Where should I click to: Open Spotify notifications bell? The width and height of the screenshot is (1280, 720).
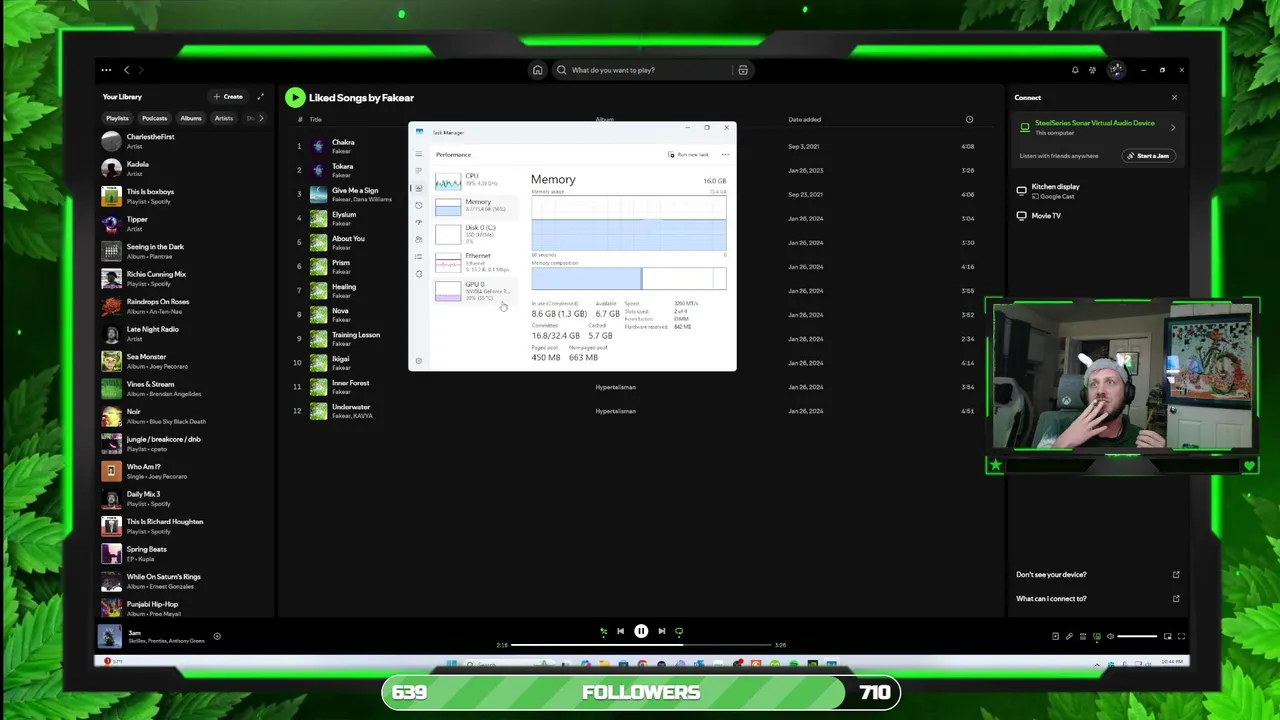coord(1075,70)
